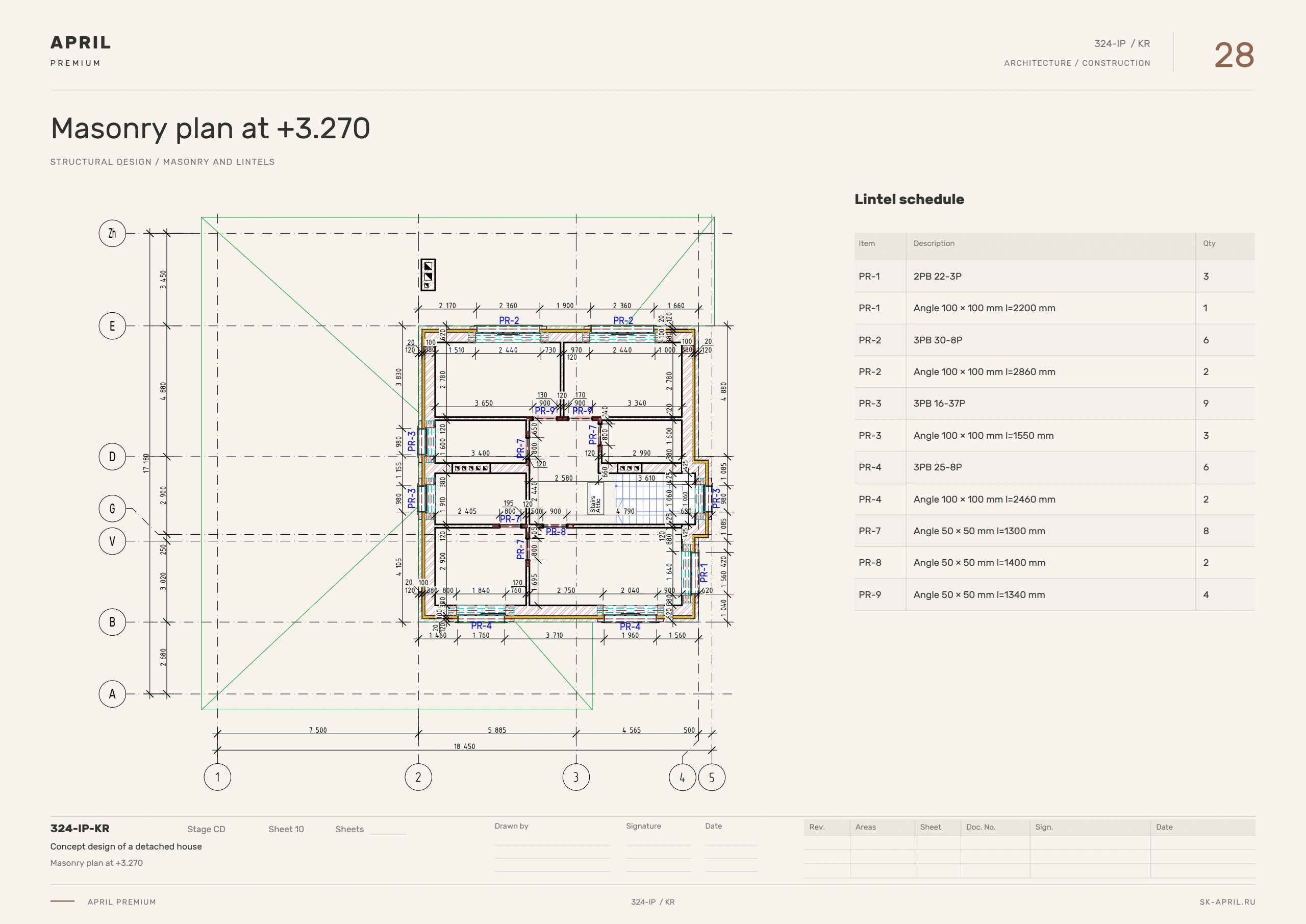
Task: Click the 324-IP-KR document code in title block
Action: 80,829
